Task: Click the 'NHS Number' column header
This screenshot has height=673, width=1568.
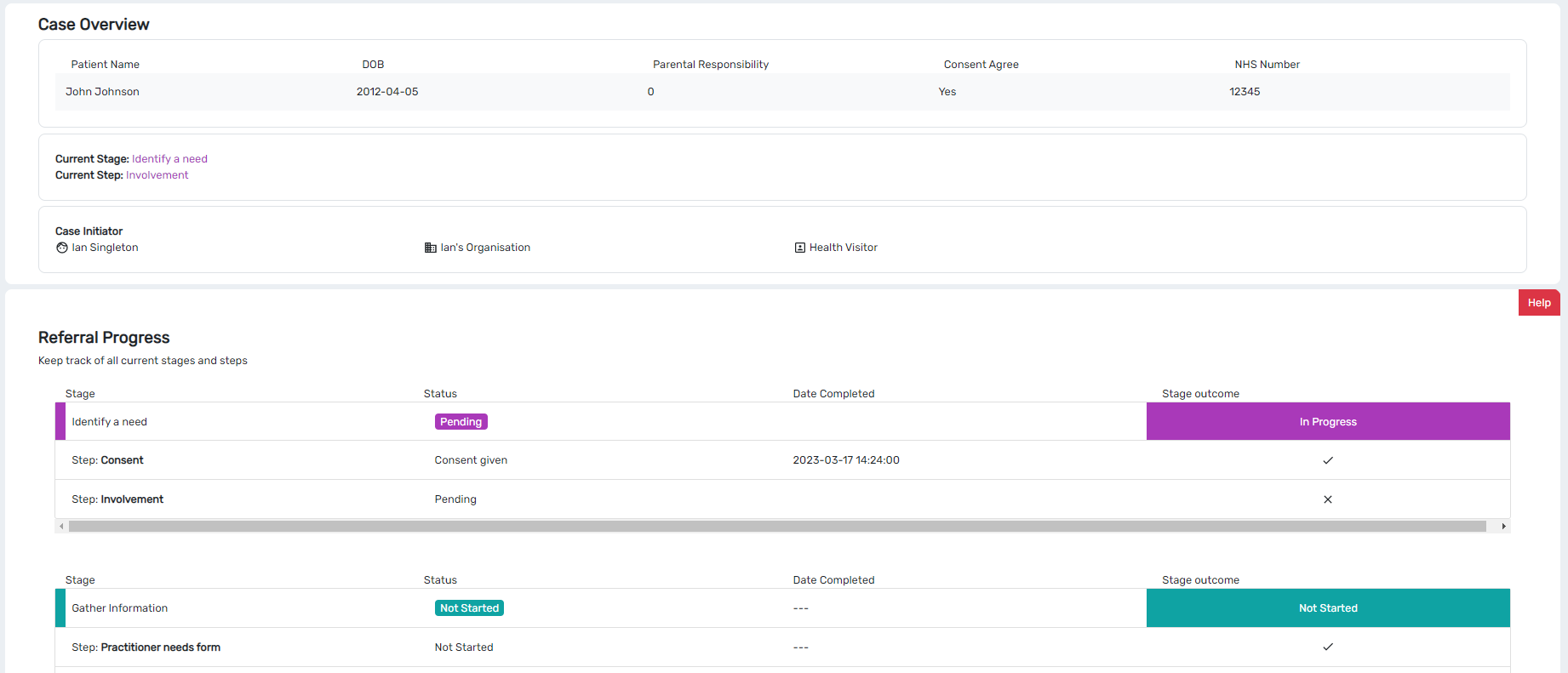Action: (1268, 65)
